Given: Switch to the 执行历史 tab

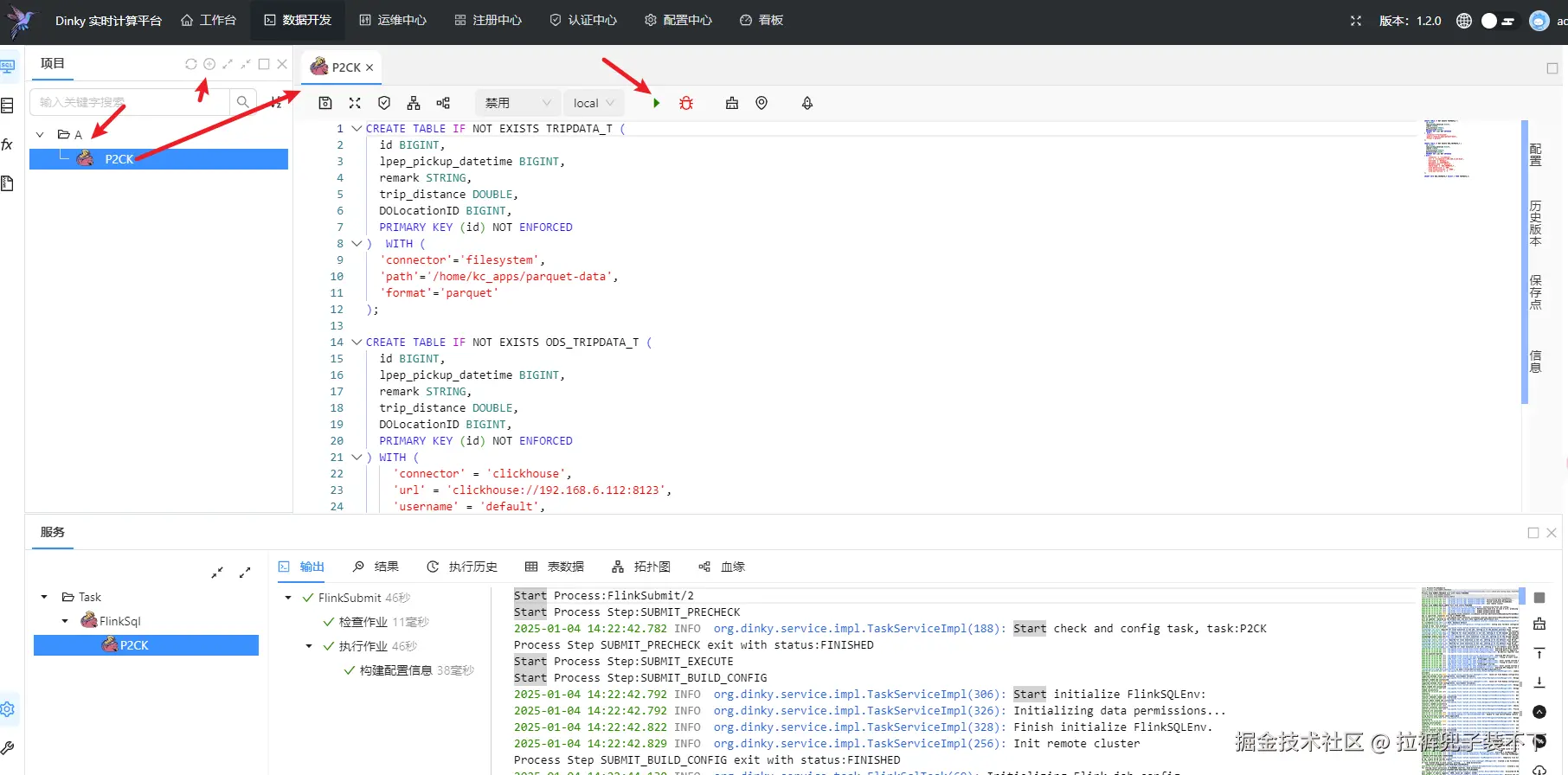Looking at the screenshot, I should click(462, 567).
